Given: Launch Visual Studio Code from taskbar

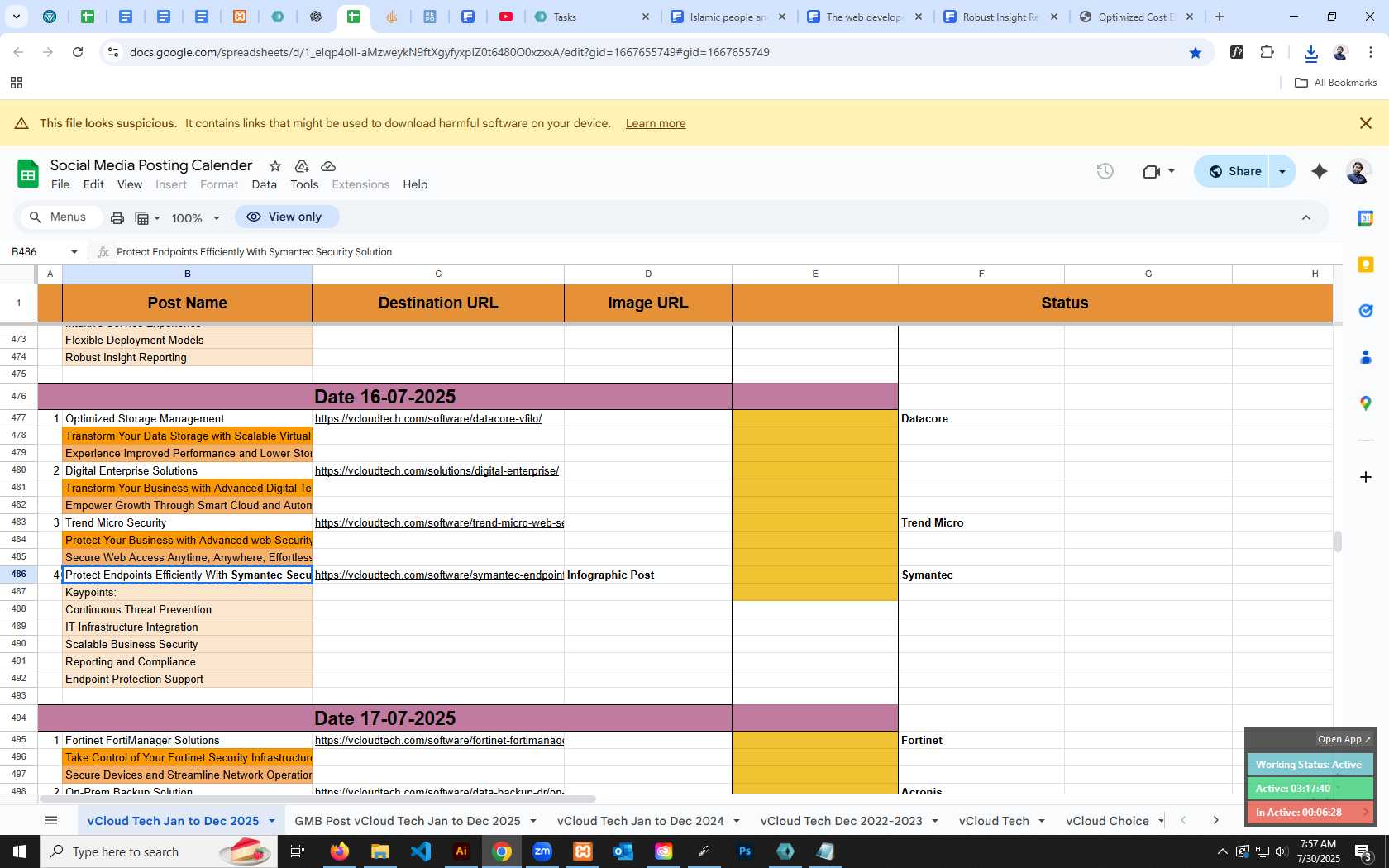Looking at the screenshot, I should 421,851.
